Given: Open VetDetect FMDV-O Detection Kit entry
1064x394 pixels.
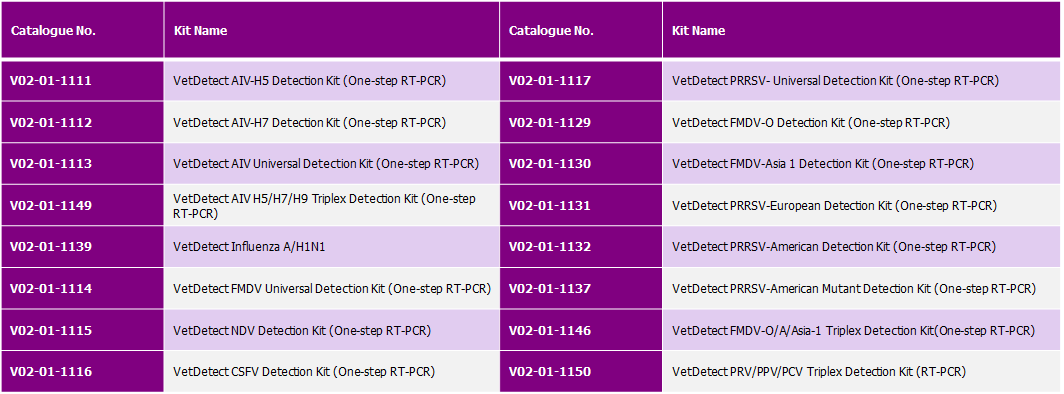Looking at the screenshot, I should [811, 123].
